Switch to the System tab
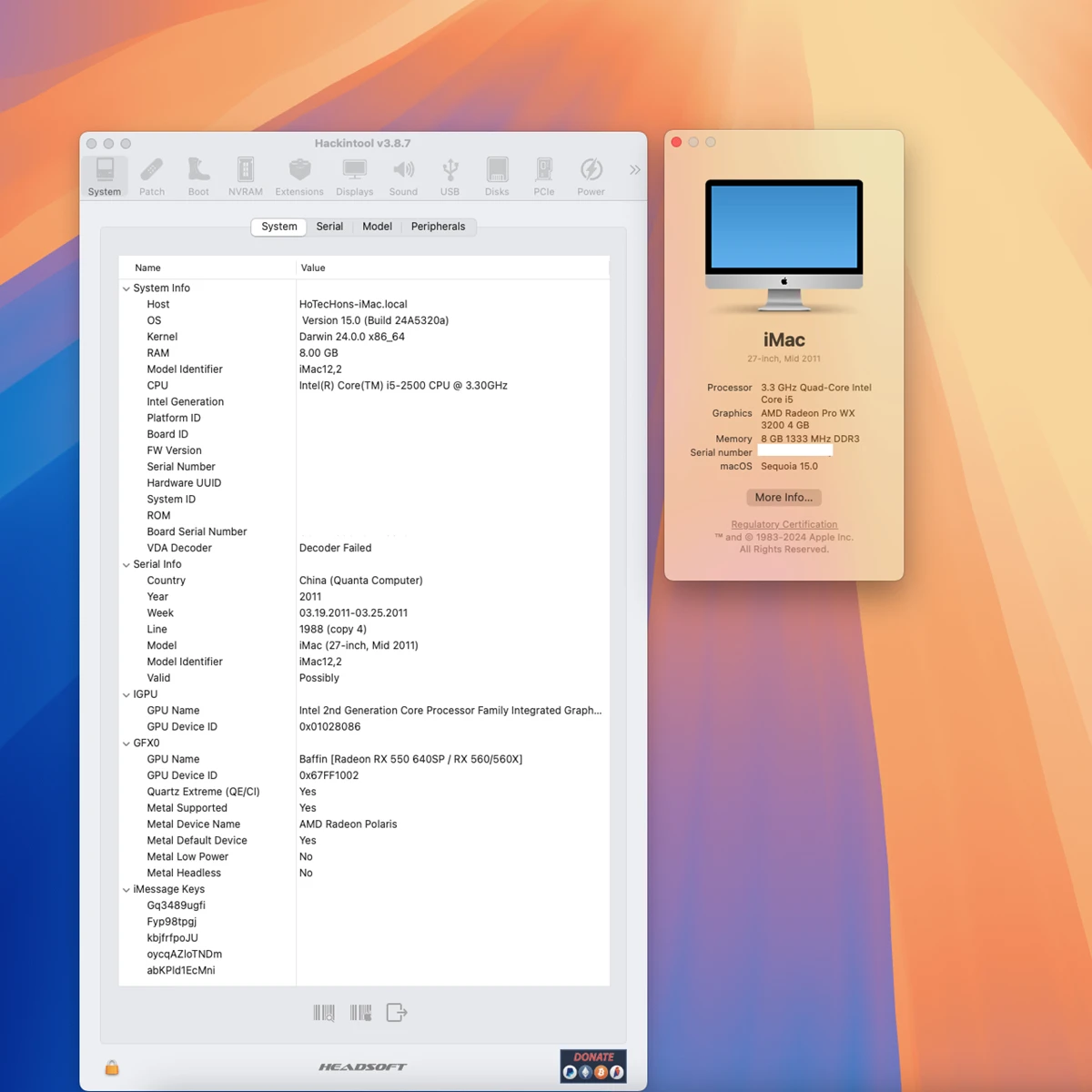The width and height of the screenshot is (1092, 1092). [279, 227]
